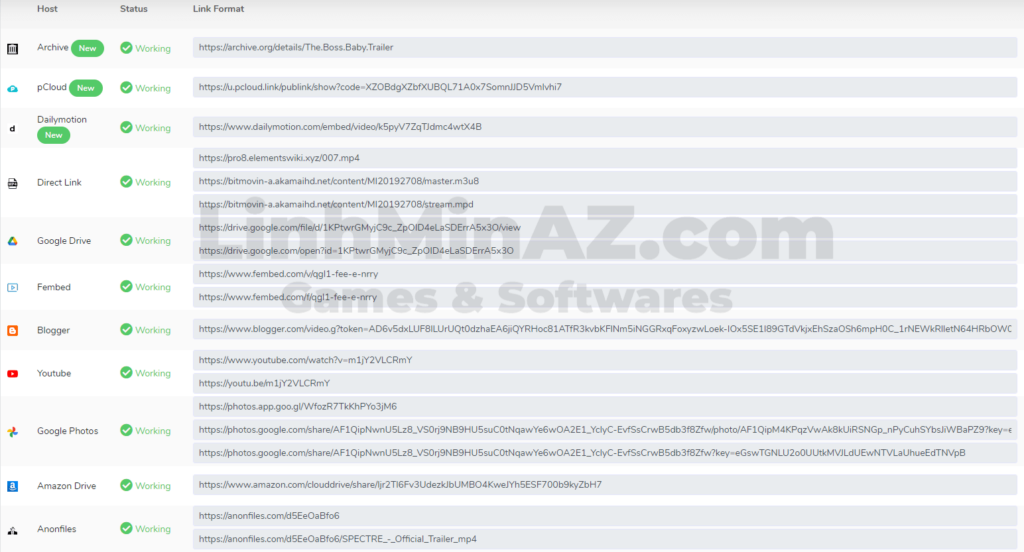This screenshot has width=1024, height=552.
Task: Click the fembed.com/f/ link field
Action: click(x=605, y=297)
